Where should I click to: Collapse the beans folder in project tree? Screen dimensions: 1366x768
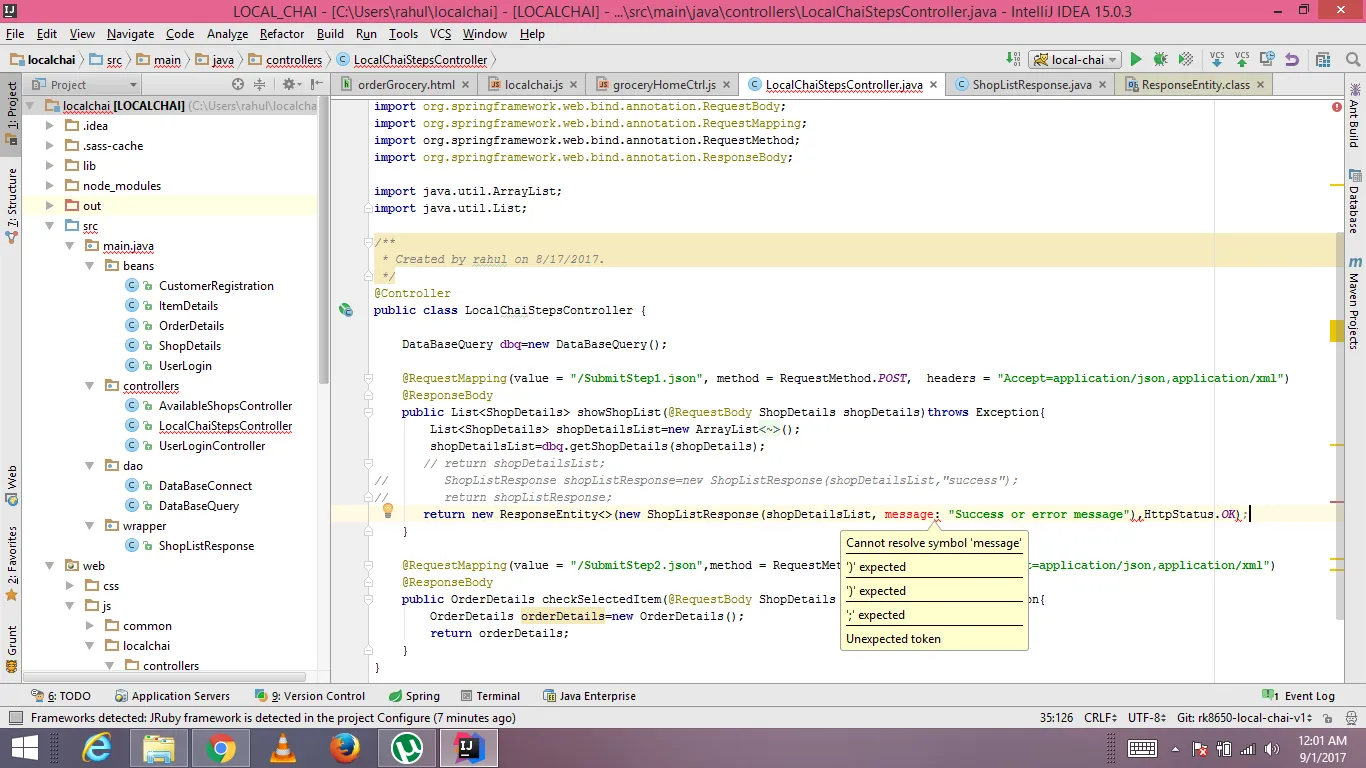91,266
